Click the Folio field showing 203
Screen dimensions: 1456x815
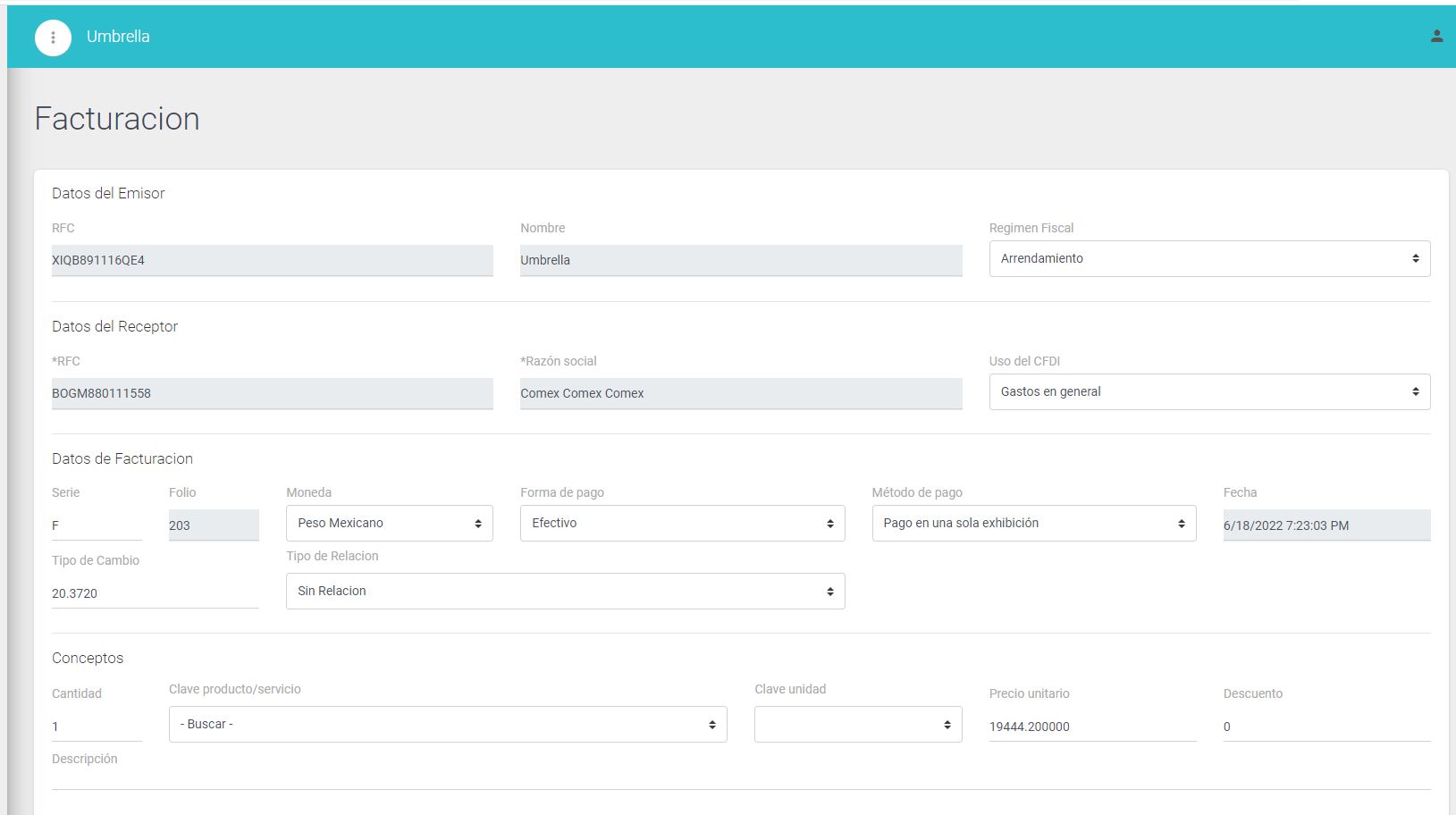pyautogui.click(x=214, y=525)
